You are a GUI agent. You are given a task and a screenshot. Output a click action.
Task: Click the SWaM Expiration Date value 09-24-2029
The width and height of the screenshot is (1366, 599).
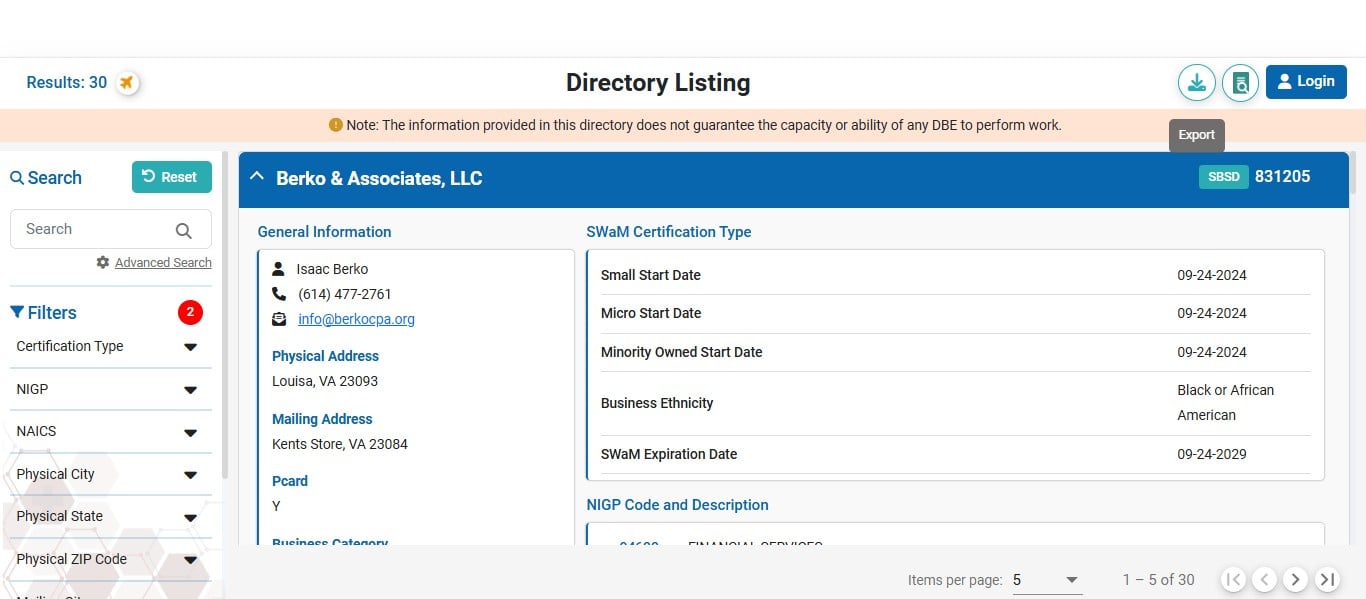click(1212, 454)
